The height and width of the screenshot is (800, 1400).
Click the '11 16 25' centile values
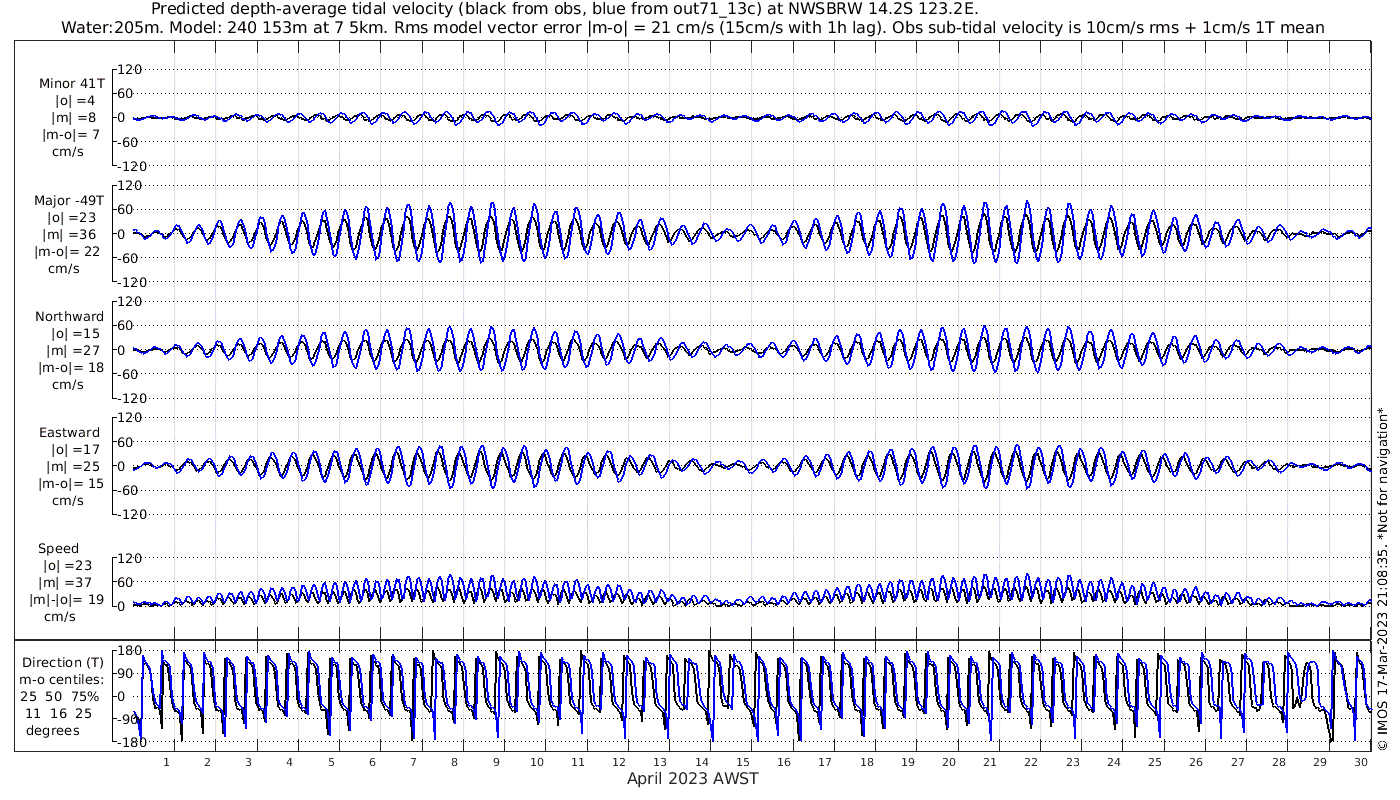60,714
